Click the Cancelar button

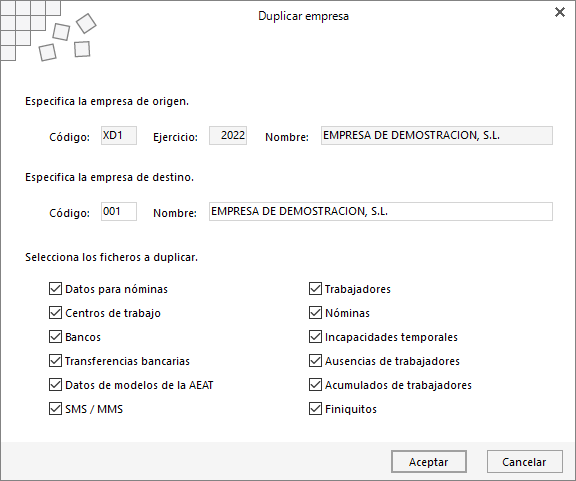525,462
